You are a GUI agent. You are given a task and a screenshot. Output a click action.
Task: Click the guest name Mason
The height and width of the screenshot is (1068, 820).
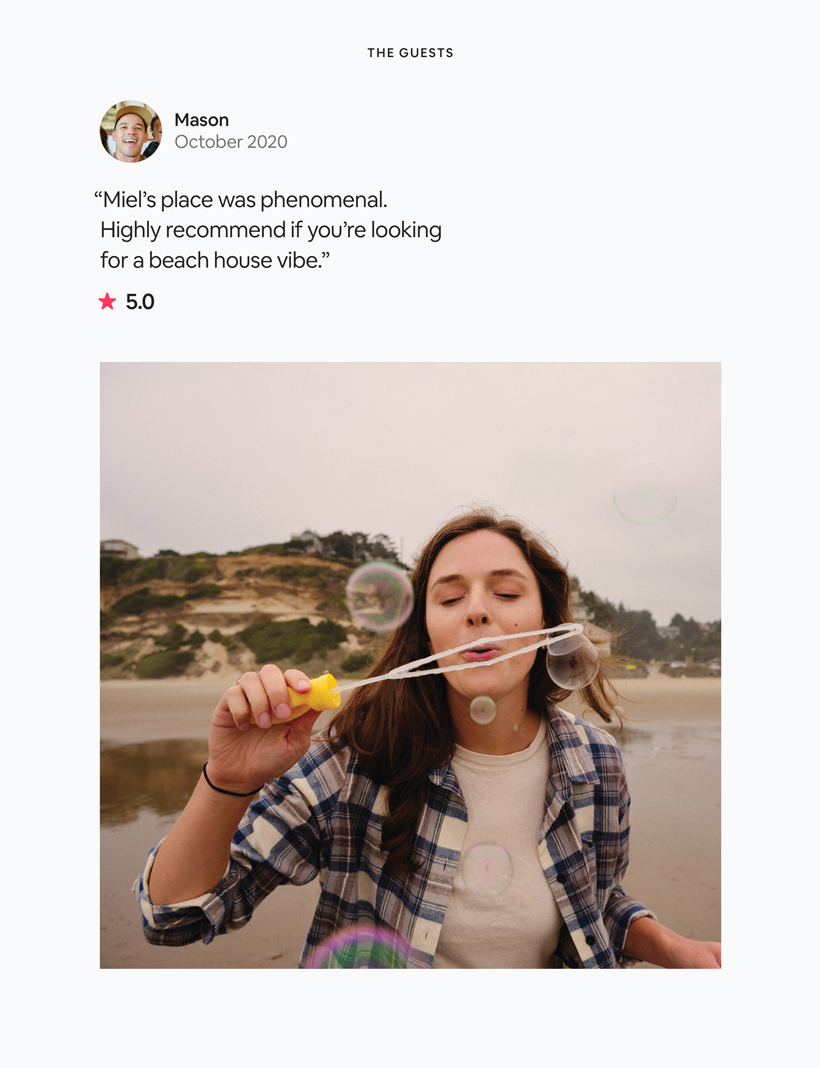pyautogui.click(x=201, y=120)
